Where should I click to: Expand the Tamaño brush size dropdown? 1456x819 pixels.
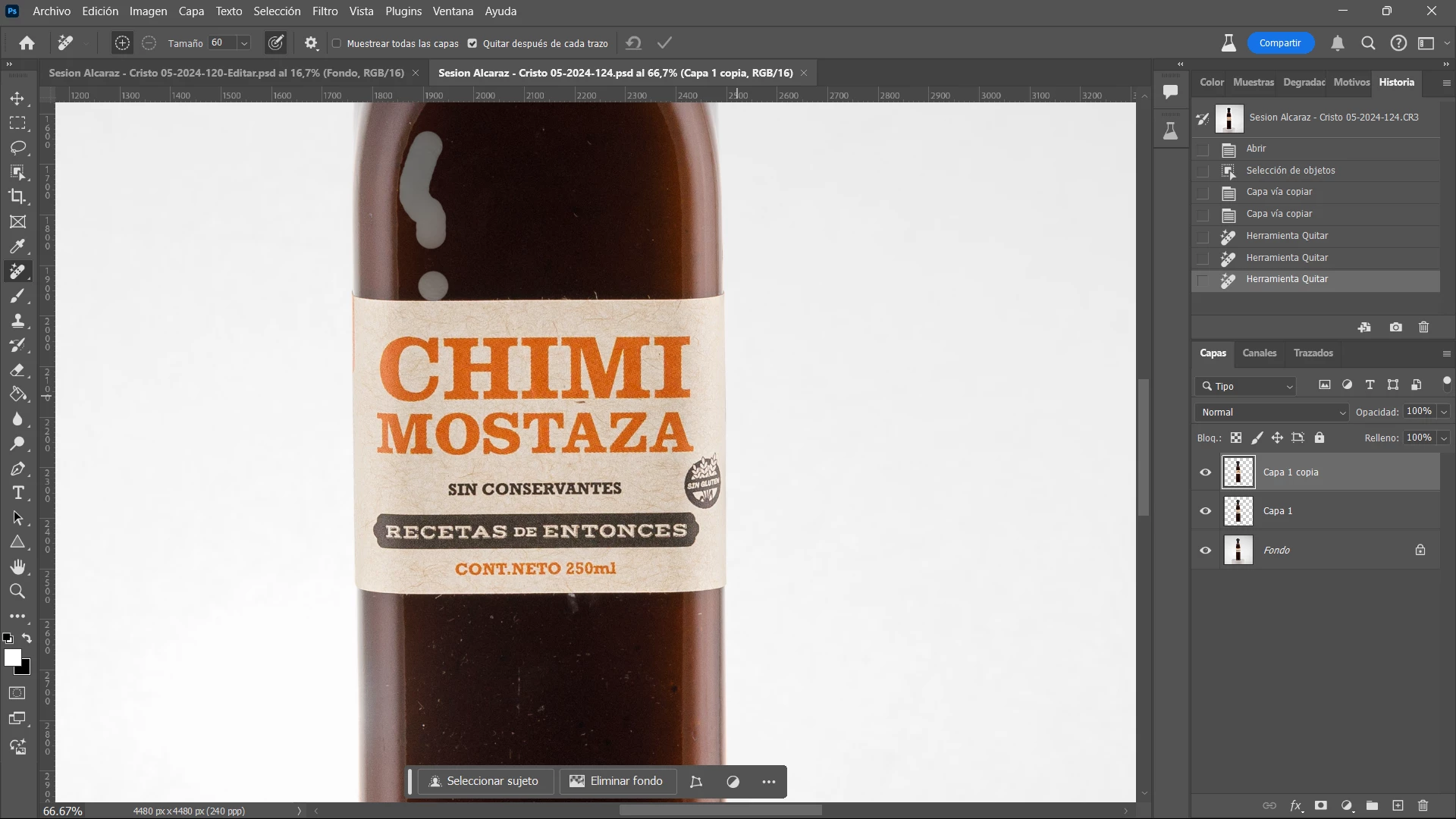point(244,43)
